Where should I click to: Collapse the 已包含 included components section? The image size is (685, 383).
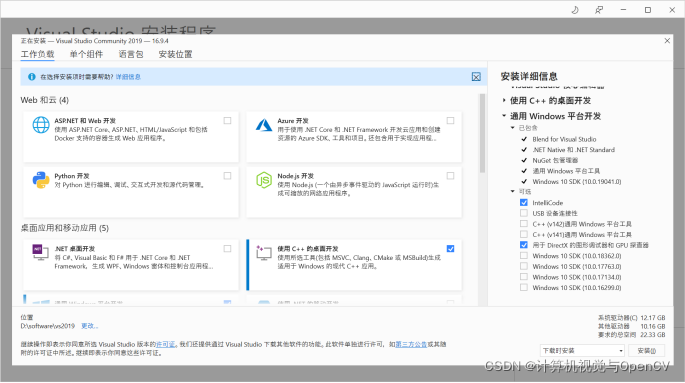(513, 128)
